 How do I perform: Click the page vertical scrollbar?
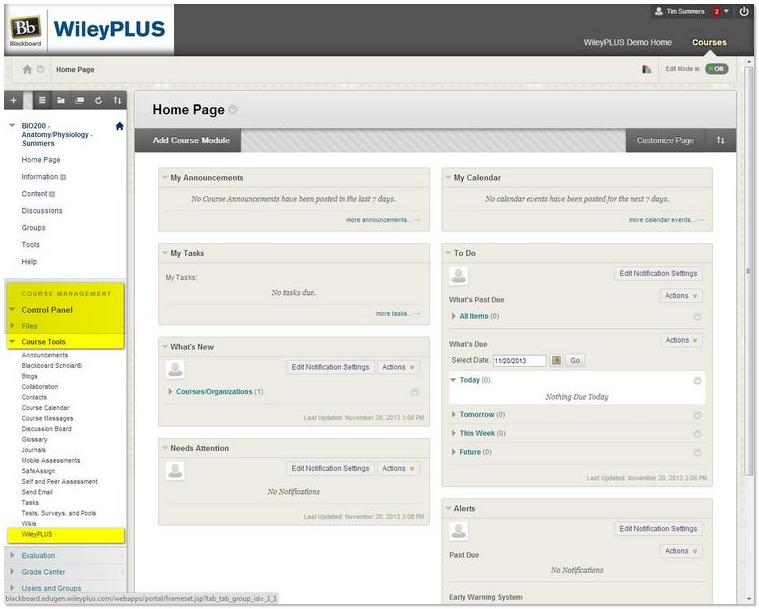click(748, 271)
